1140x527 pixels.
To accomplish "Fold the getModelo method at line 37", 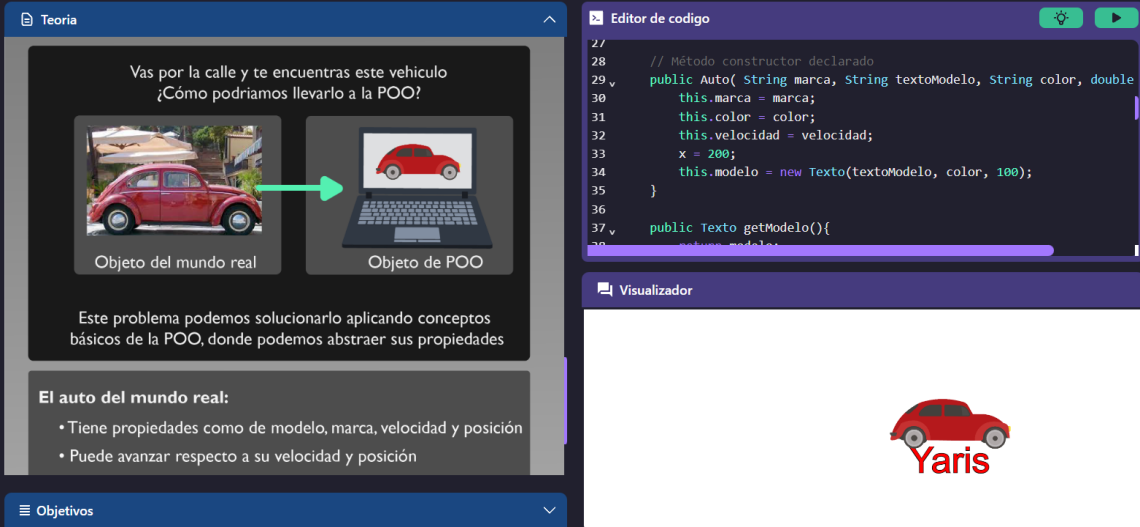I will (x=612, y=231).
